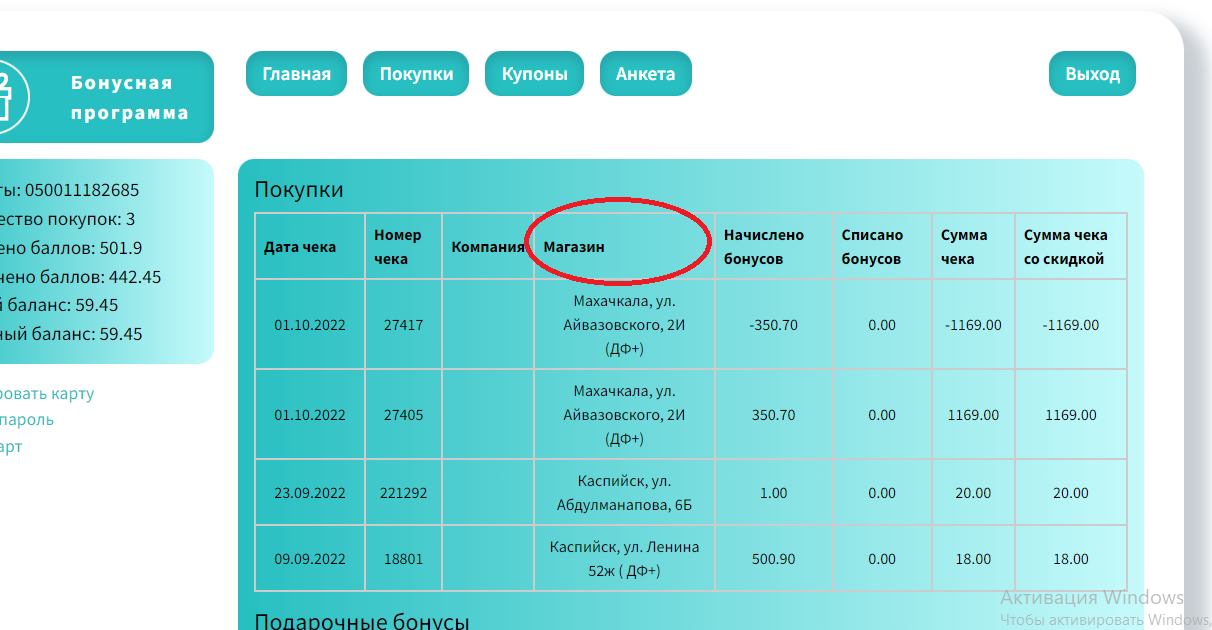Click the Начислено бонусов column header
The width and height of the screenshot is (1212, 630).
point(764,247)
